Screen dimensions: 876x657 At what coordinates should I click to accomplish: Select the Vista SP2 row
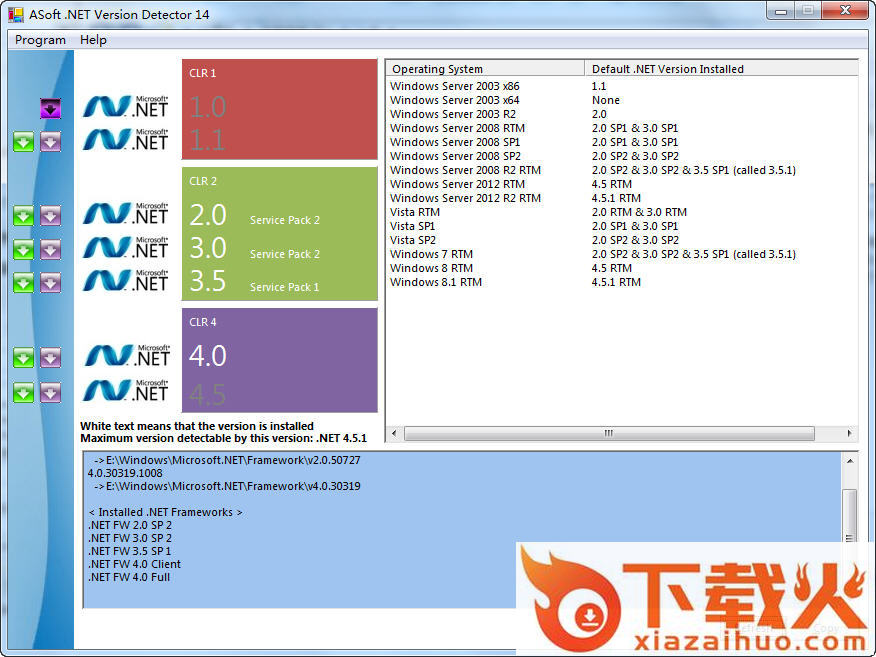622,240
